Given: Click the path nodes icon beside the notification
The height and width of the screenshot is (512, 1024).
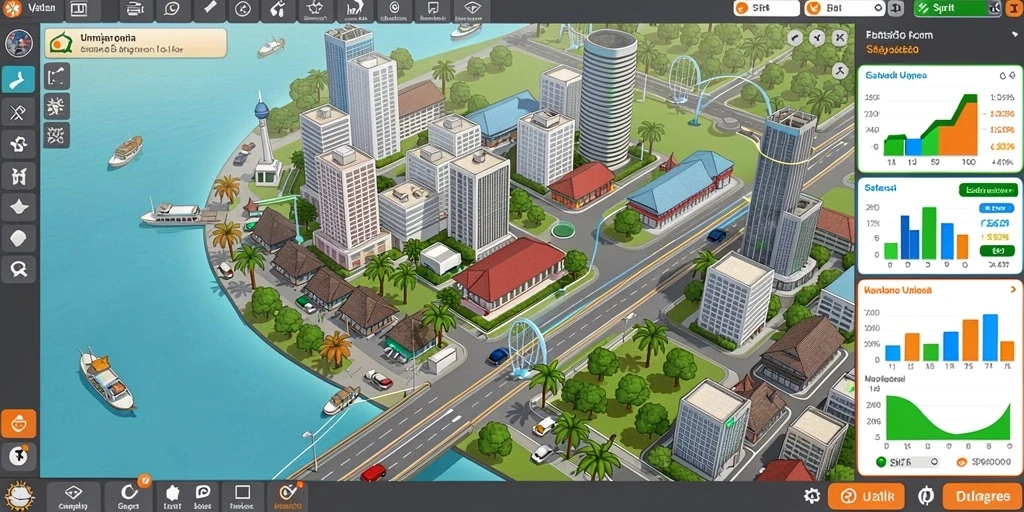Looking at the screenshot, I should point(57,76).
